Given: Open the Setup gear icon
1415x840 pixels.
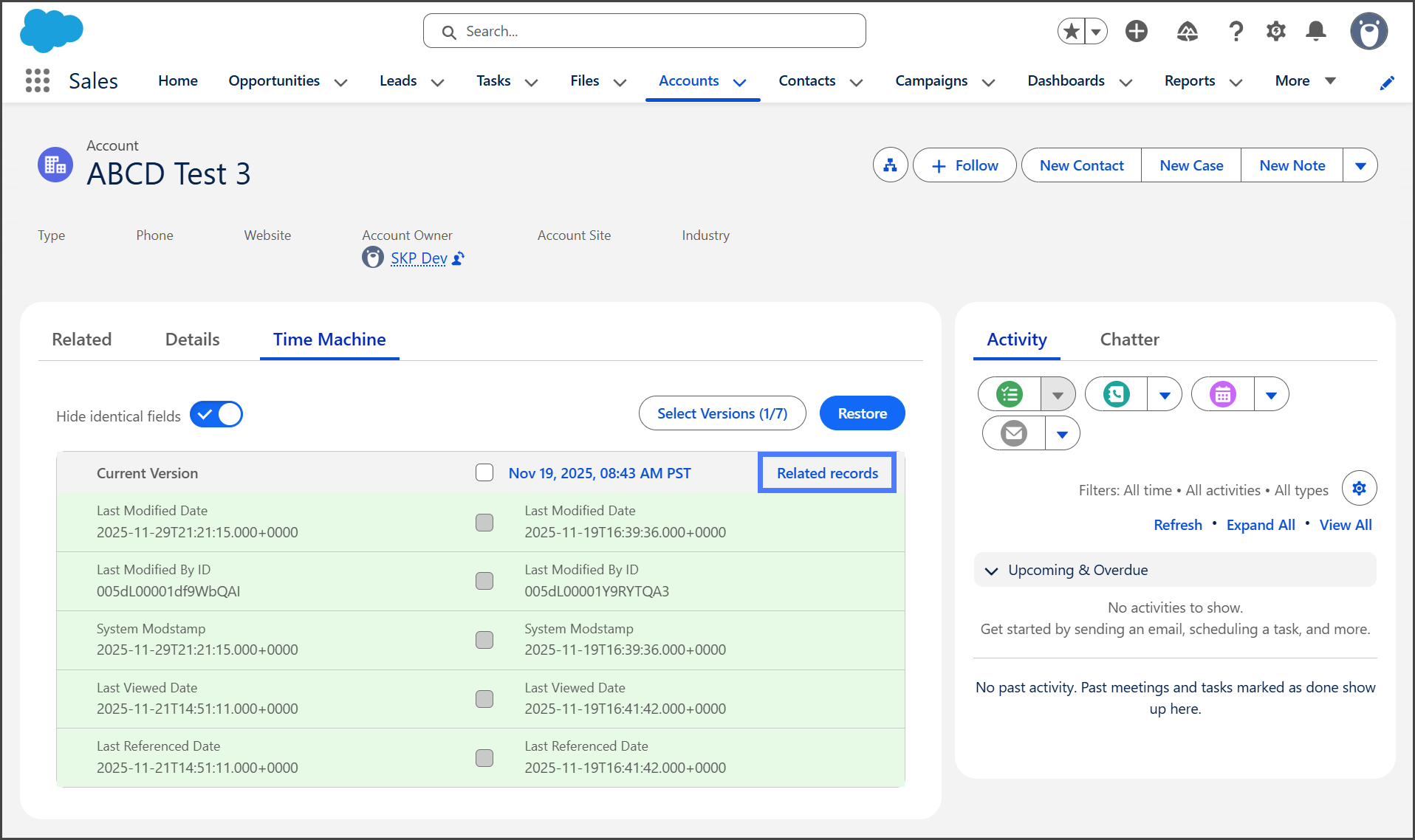Looking at the screenshot, I should (1275, 31).
